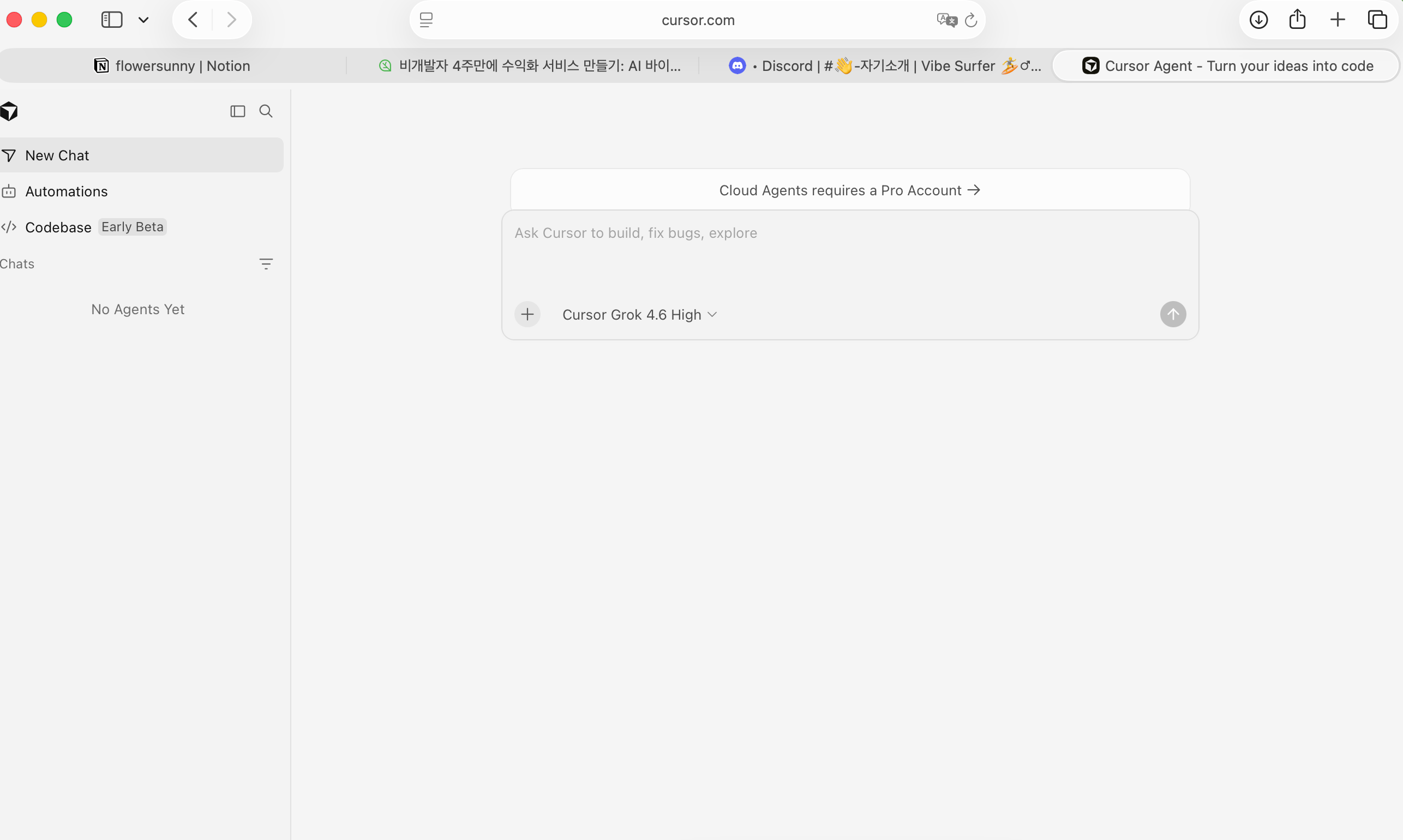The height and width of the screenshot is (840, 1403).
Task: Switch to the Discord Vibe Surfer tab
Action: click(x=884, y=65)
